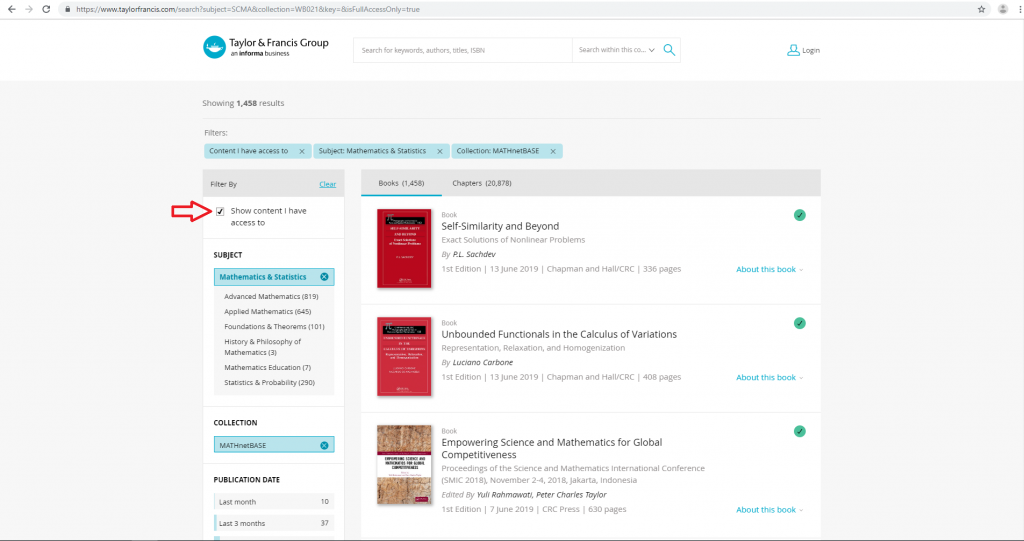Expand 'About this book' for Unbounded Functionals

point(769,378)
